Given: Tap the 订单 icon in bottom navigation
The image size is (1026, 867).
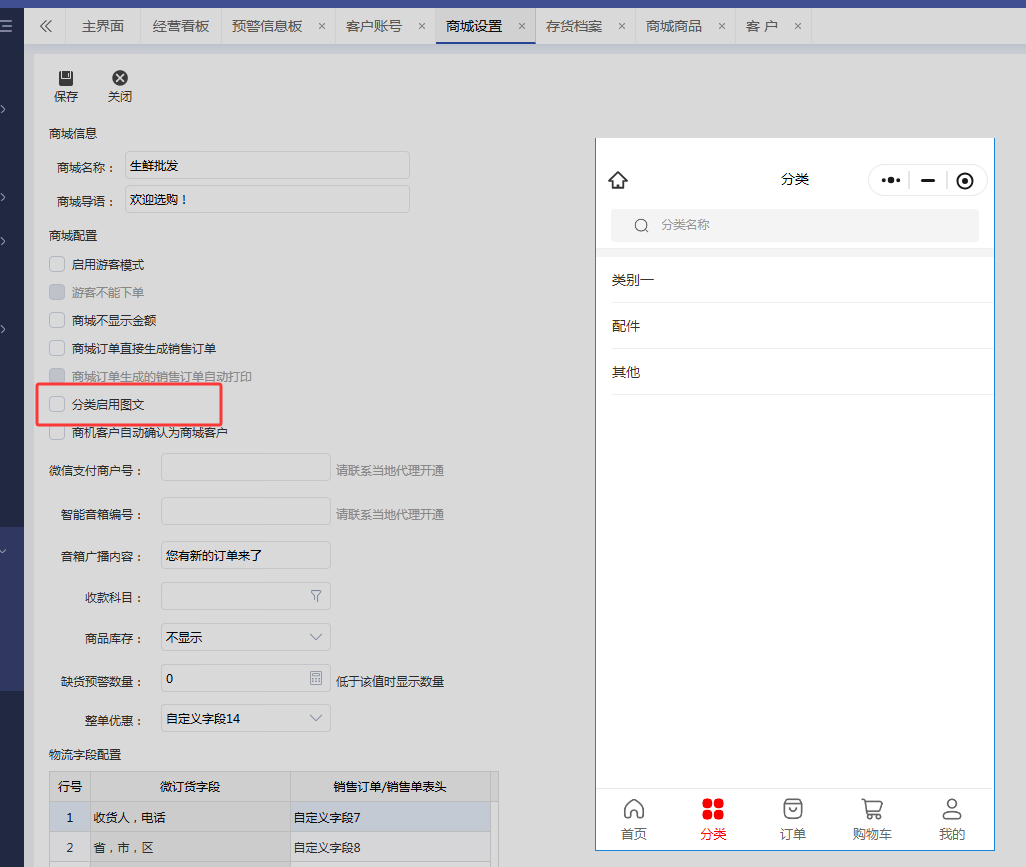Looking at the screenshot, I should pyautogui.click(x=793, y=809).
